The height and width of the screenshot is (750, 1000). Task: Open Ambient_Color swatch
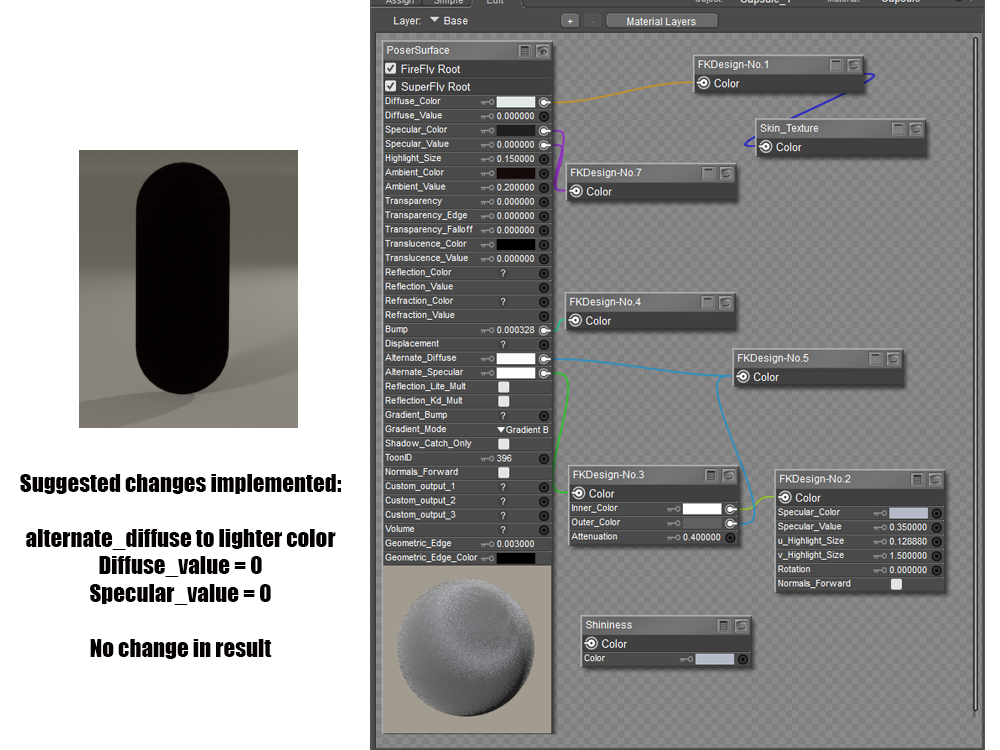[516, 173]
